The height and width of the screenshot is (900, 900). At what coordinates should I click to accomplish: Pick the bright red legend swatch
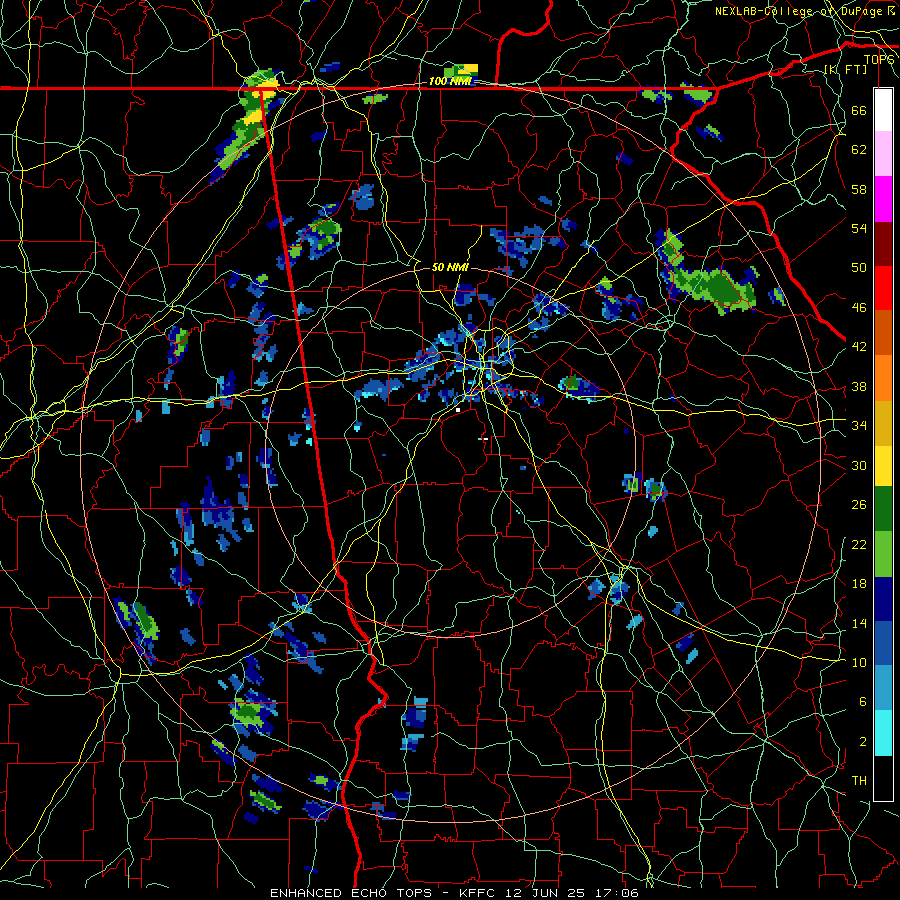click(883, 288)
